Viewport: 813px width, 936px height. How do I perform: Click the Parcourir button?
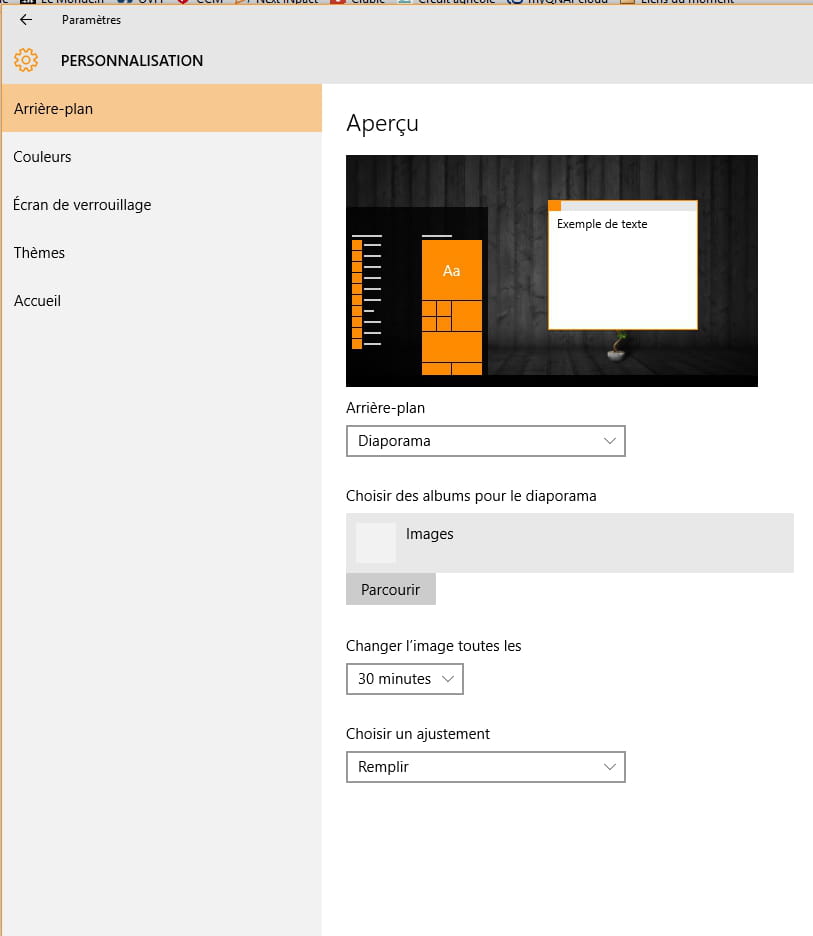(390, 589)
